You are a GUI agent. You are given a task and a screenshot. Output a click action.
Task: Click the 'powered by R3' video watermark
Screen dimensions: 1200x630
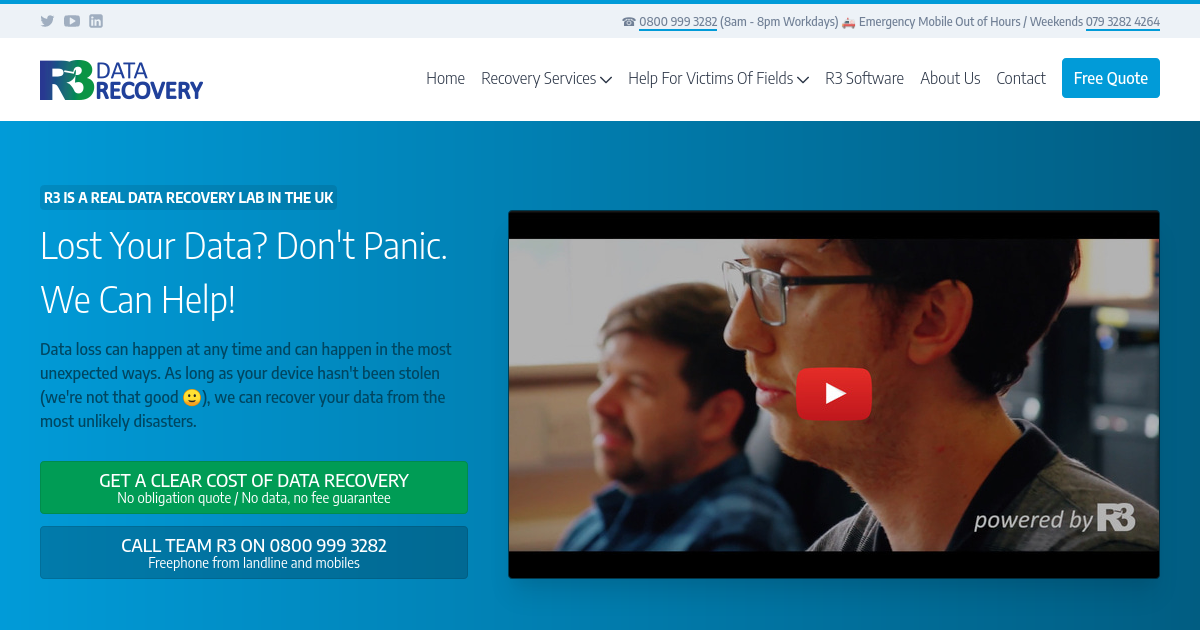1054,519
